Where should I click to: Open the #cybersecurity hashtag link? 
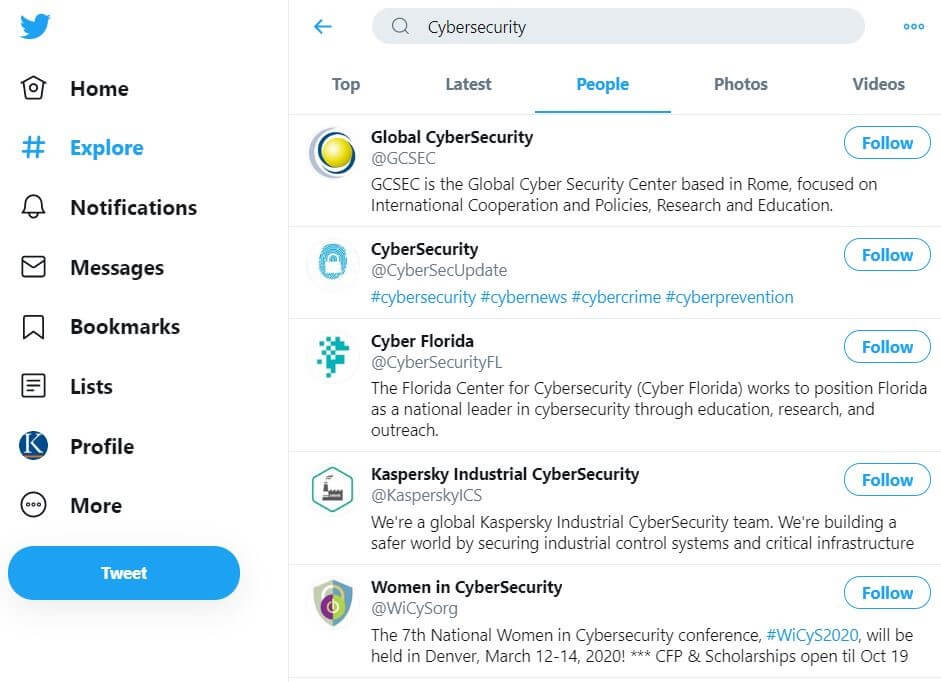(423, 297)
